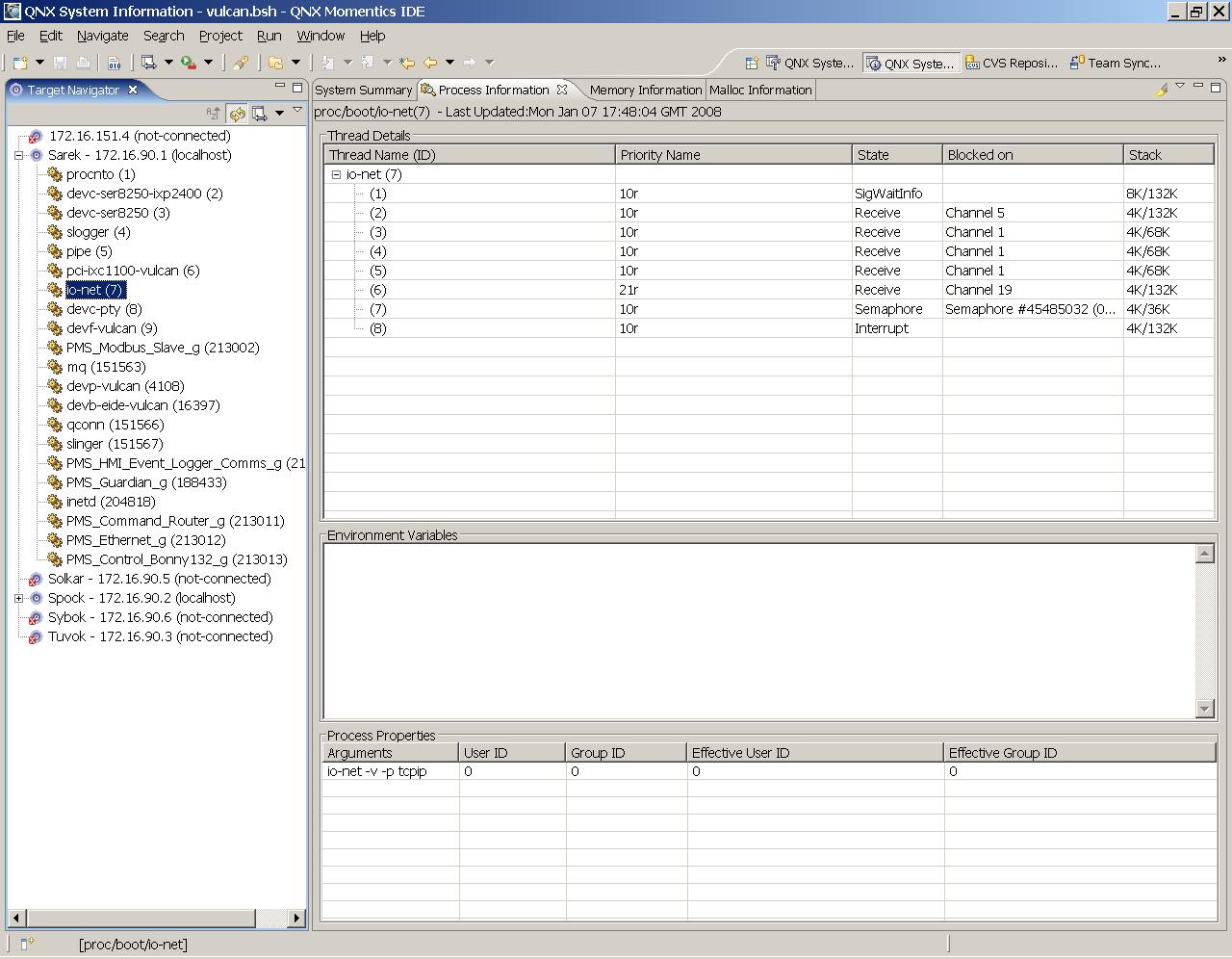Screen dimensions: 1232x959
Task: Select the Tuvok not-connected target
Action: (x=161, y=636)
